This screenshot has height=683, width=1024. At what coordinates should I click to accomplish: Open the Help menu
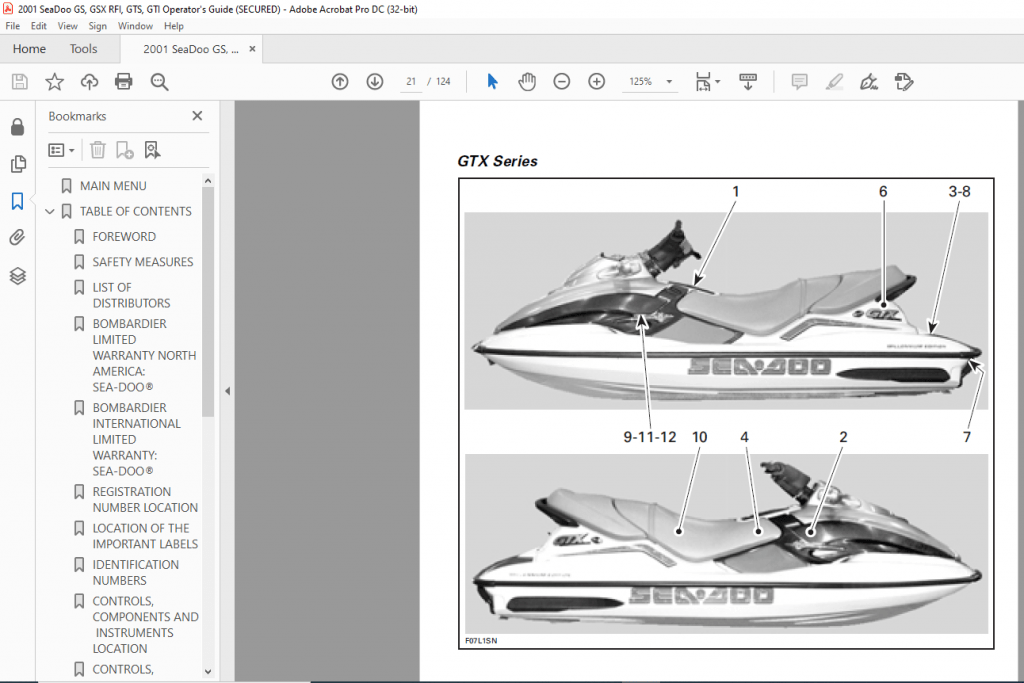coord(174,26)
